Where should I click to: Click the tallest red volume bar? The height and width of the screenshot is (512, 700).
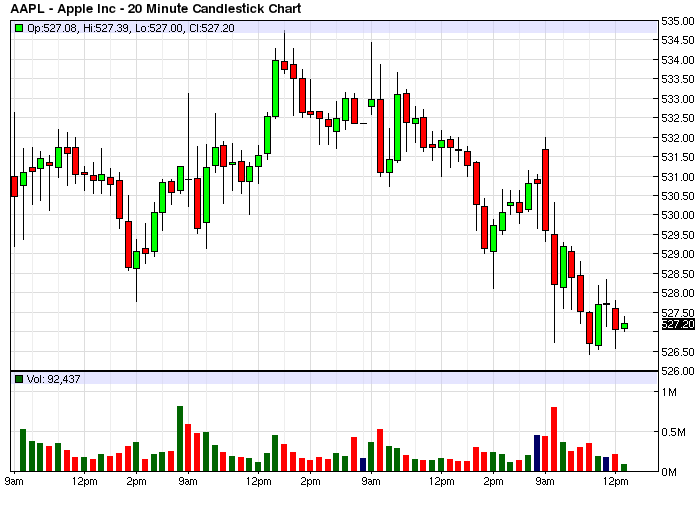(x=553, y=438)
